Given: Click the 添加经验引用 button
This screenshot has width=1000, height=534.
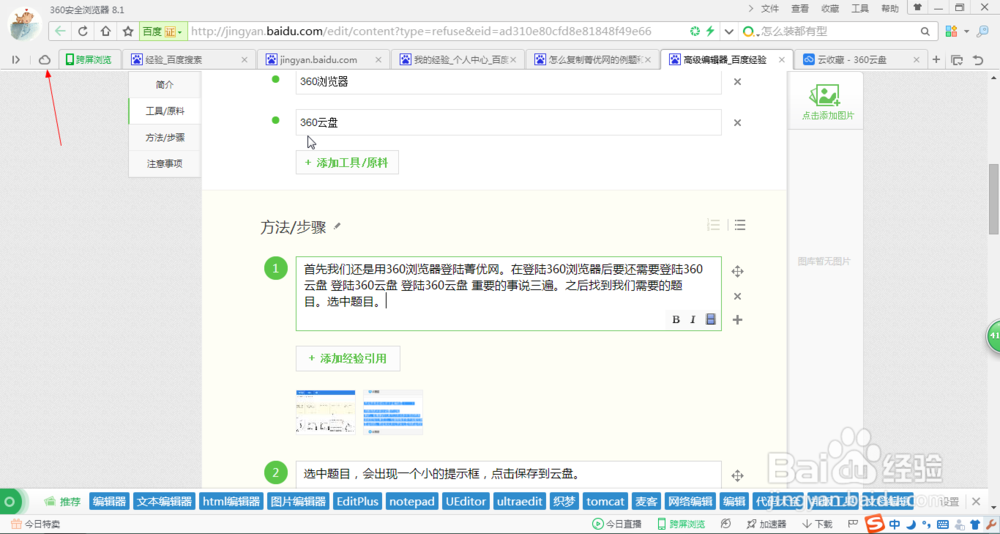Looking at the screenshot, I should pyautogui.click(x=348, y=359).
